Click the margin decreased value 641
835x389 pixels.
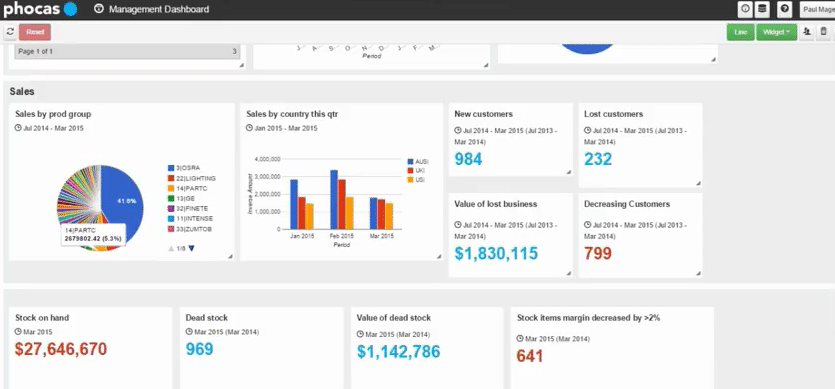click(530, 356)
